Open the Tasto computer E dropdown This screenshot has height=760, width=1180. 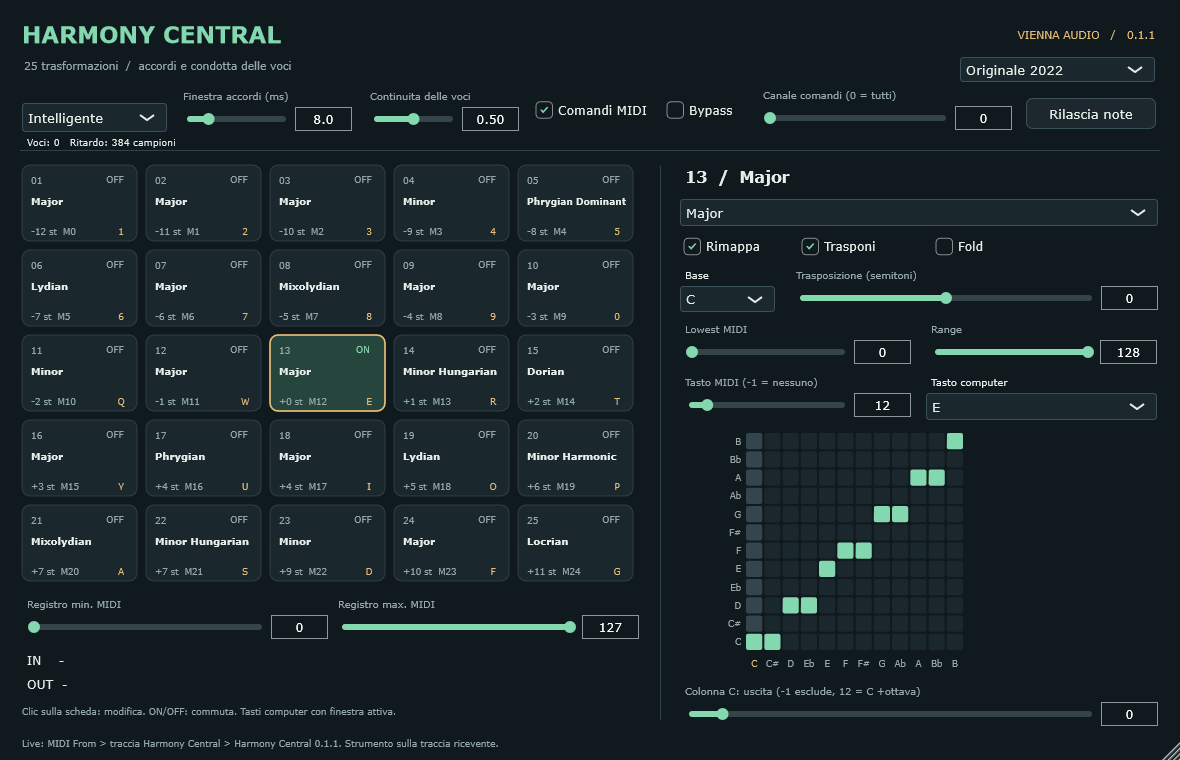1041,407
